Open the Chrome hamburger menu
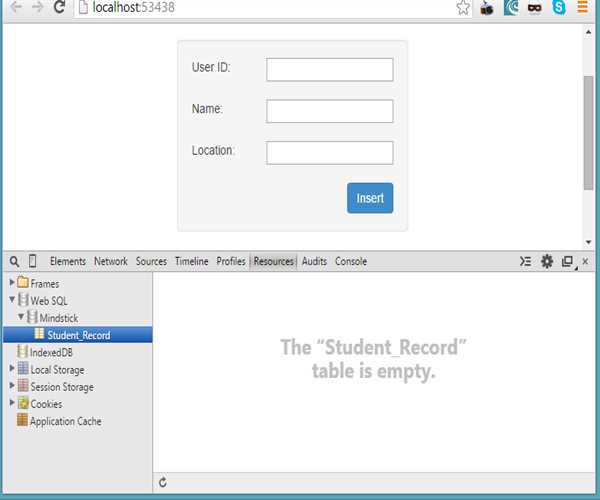Viewport: 600px width, 500px height. (x=583, y=8)
